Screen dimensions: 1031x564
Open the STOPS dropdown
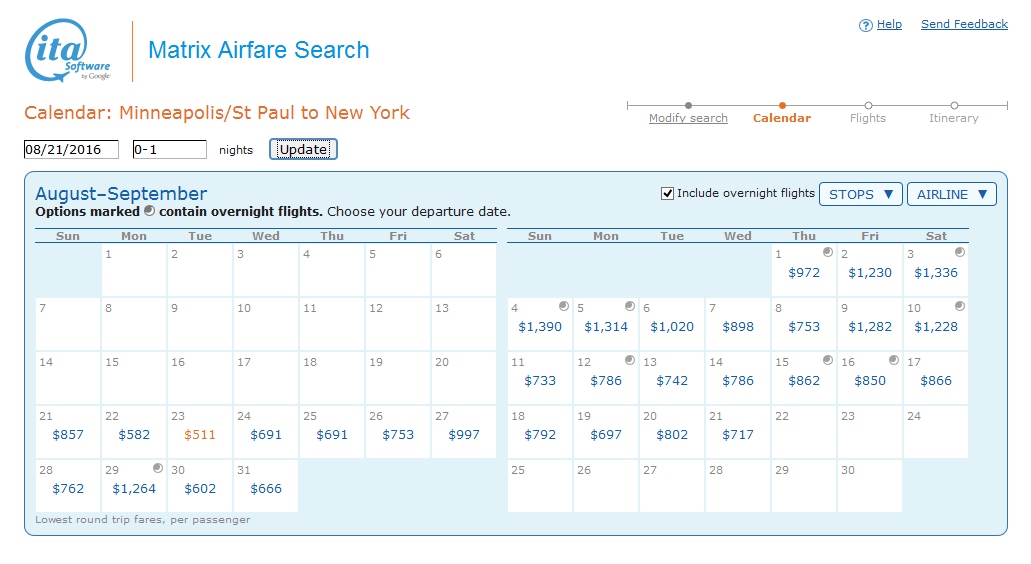click(x=860, y=194)
